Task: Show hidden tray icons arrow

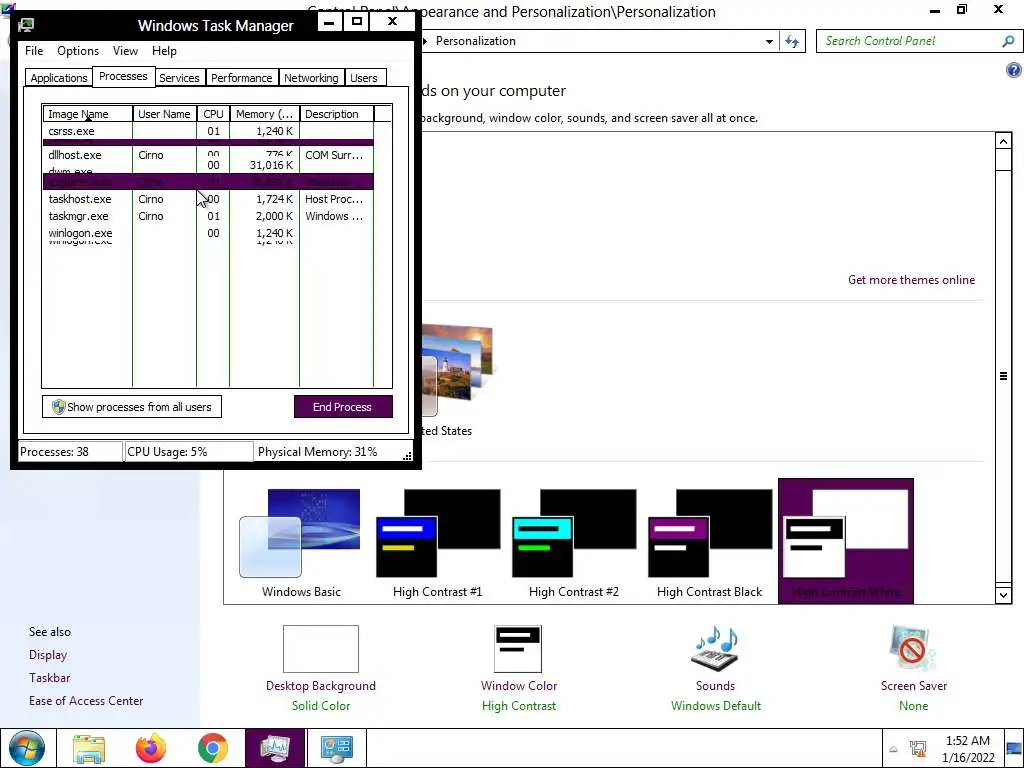Action: click(x=893, y=749)
